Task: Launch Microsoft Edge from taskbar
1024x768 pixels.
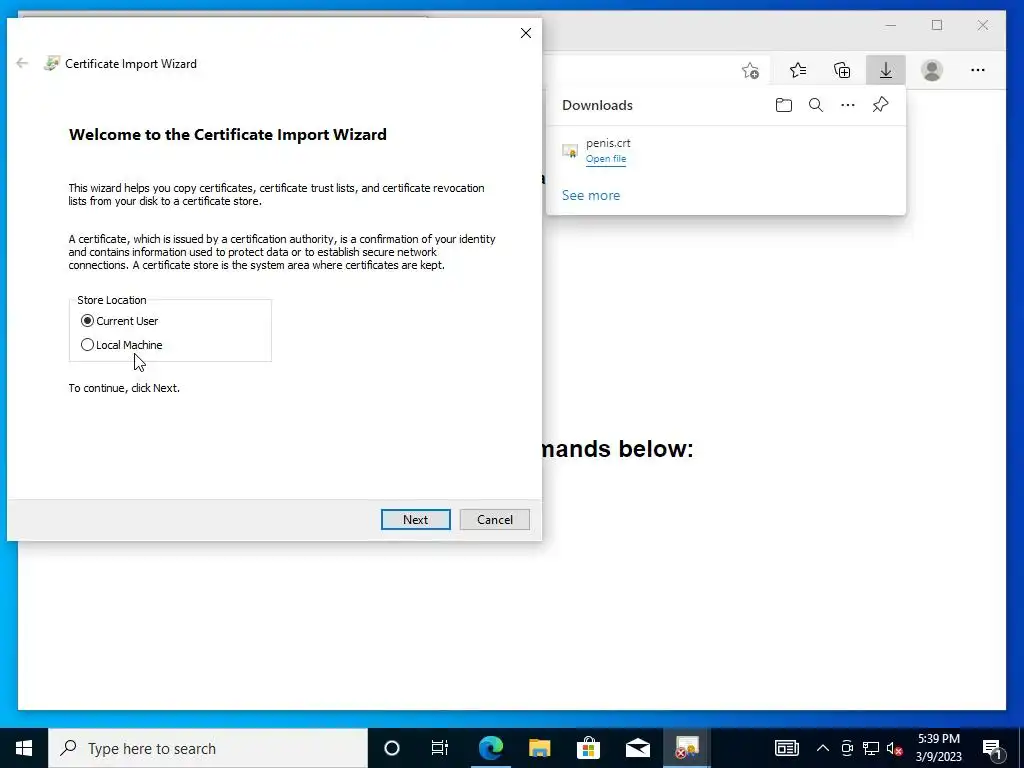Action: click(490, 748)
